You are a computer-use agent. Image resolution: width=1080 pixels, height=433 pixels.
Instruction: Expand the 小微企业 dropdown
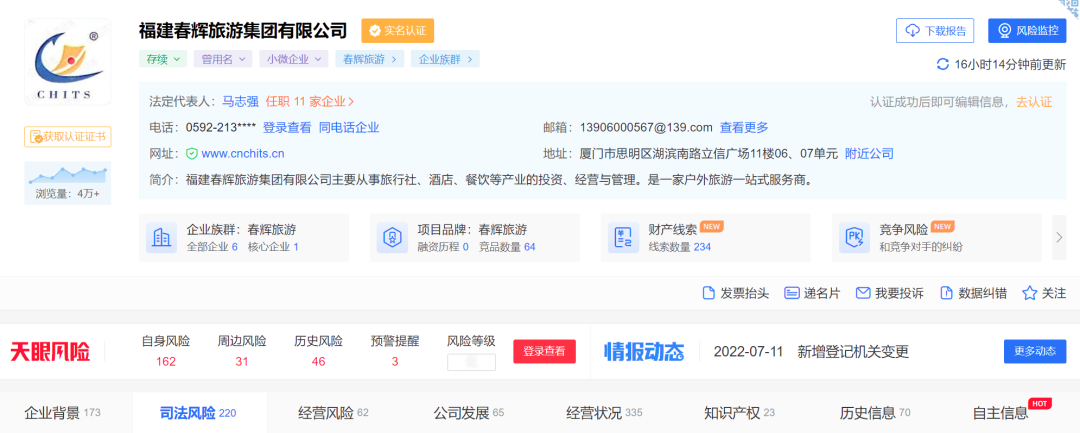293,59
